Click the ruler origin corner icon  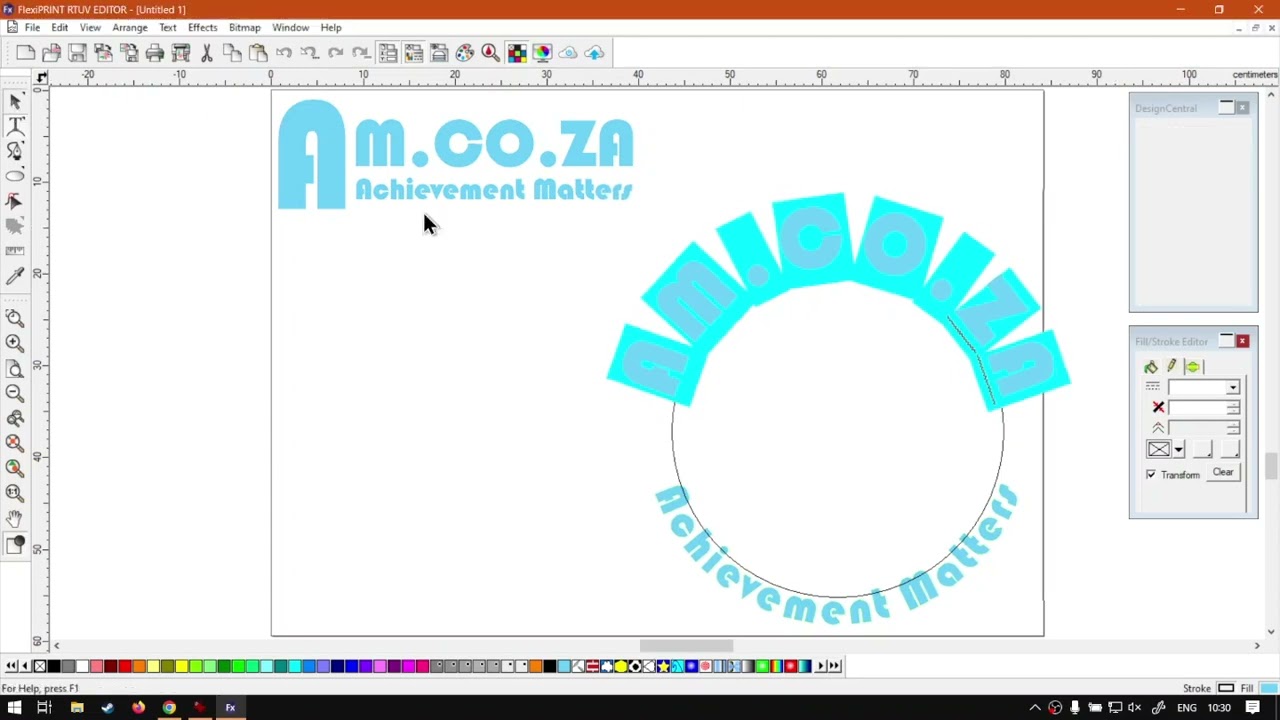41,77
